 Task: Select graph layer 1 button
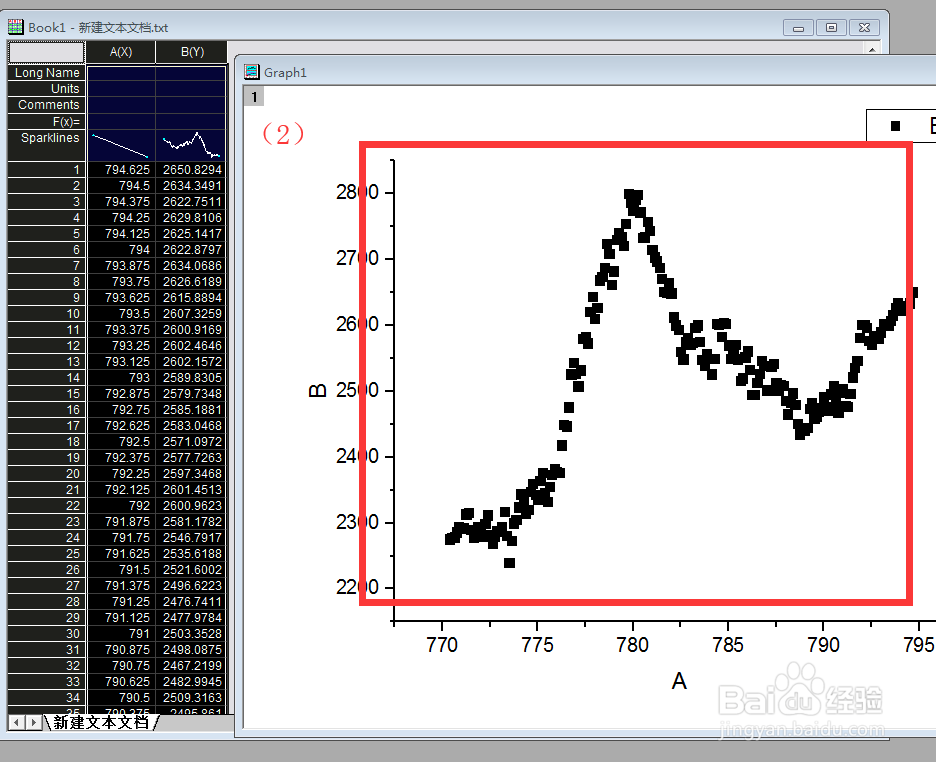254,97
